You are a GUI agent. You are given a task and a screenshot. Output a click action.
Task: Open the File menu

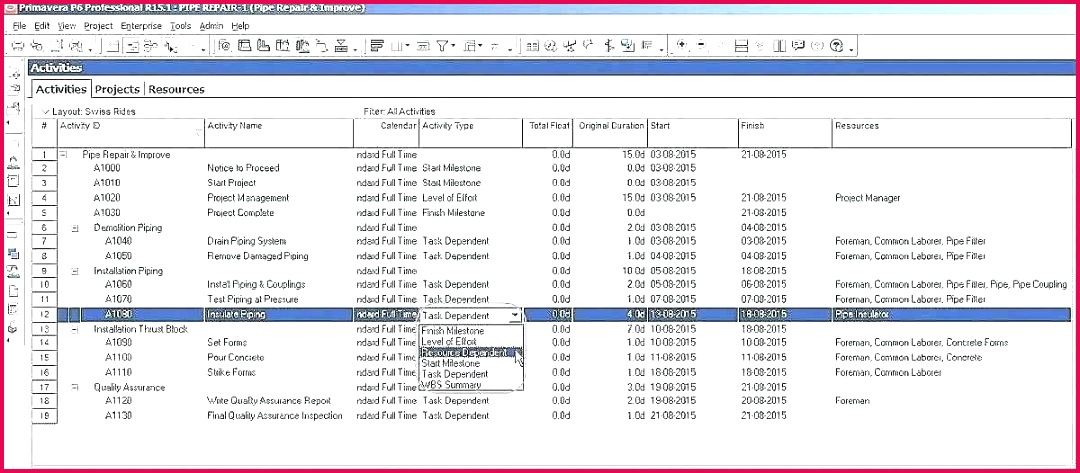coord(19,25)
